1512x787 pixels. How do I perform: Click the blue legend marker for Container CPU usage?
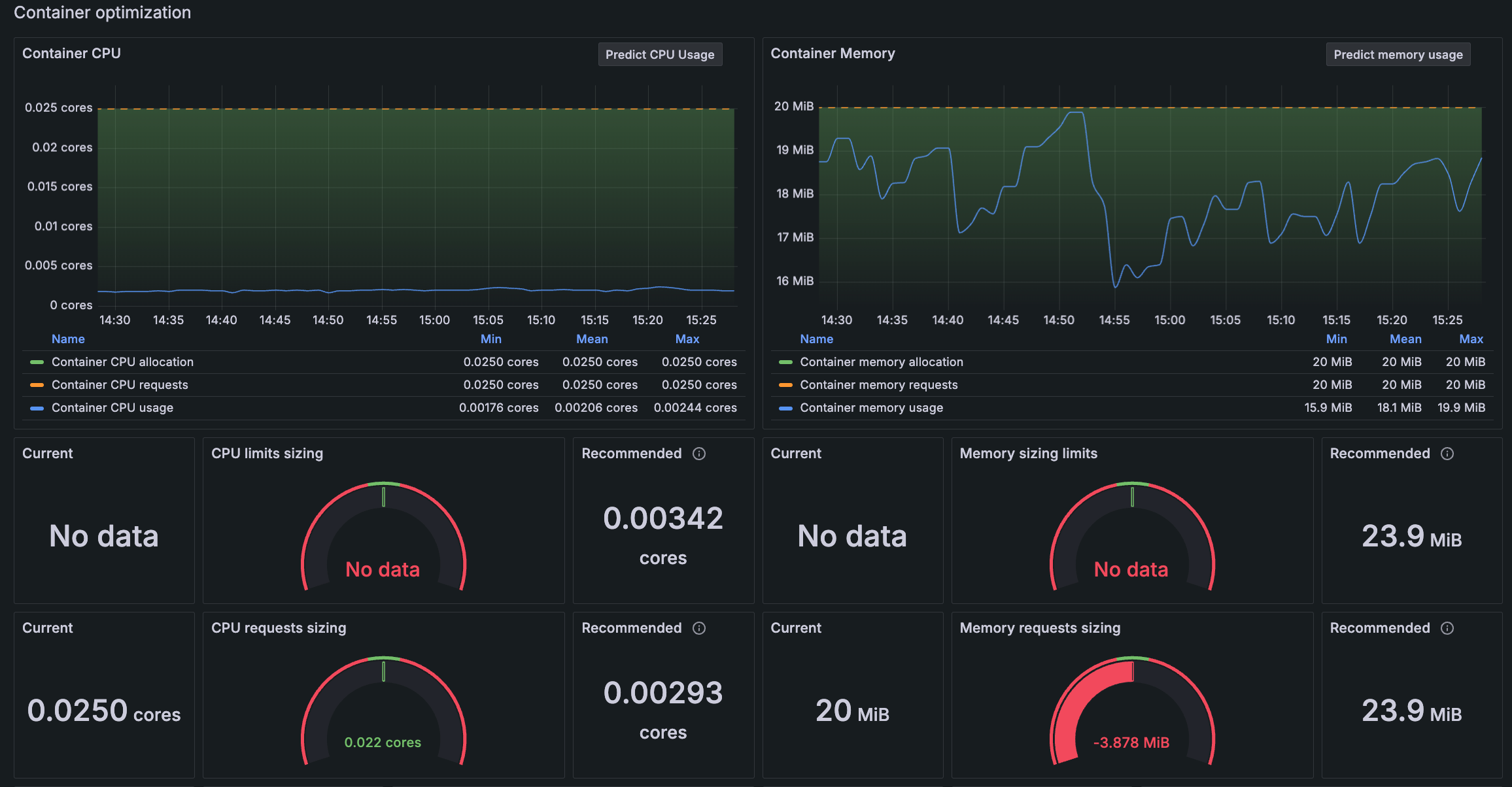click(x=38, y=407)
